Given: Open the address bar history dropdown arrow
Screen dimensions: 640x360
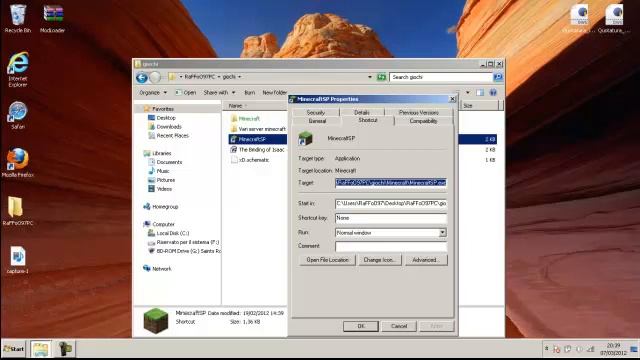Looking at the screenshot, I should click(x=370, y=77).
